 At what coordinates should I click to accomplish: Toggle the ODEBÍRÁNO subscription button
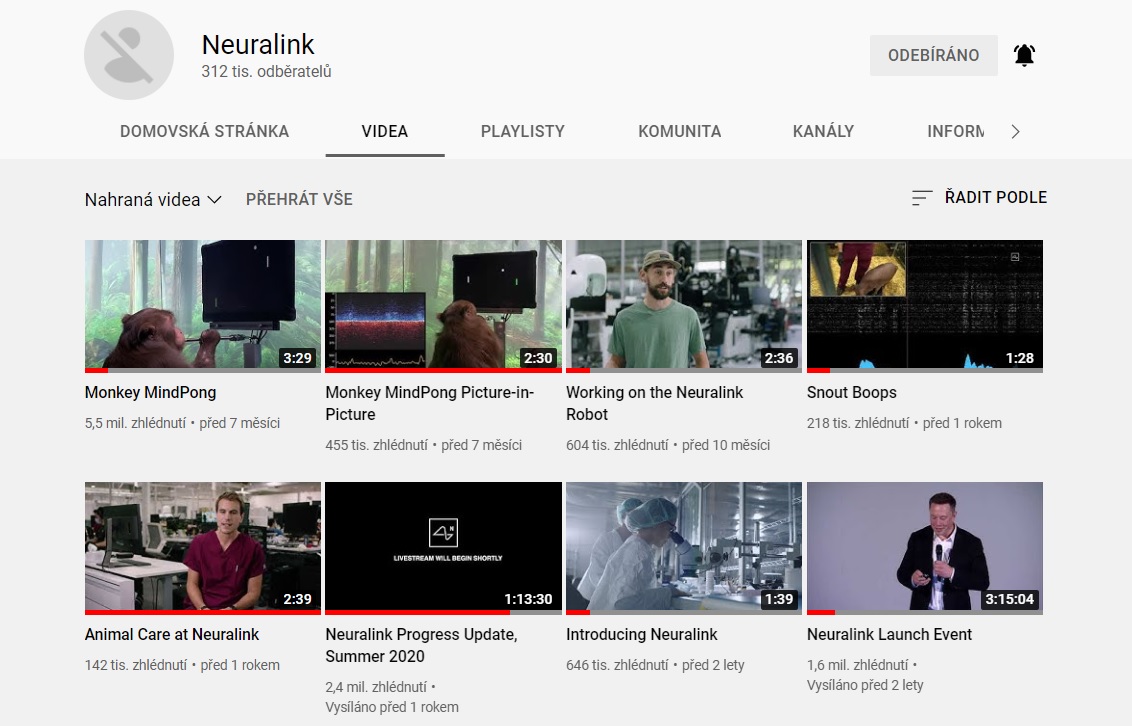933,55
